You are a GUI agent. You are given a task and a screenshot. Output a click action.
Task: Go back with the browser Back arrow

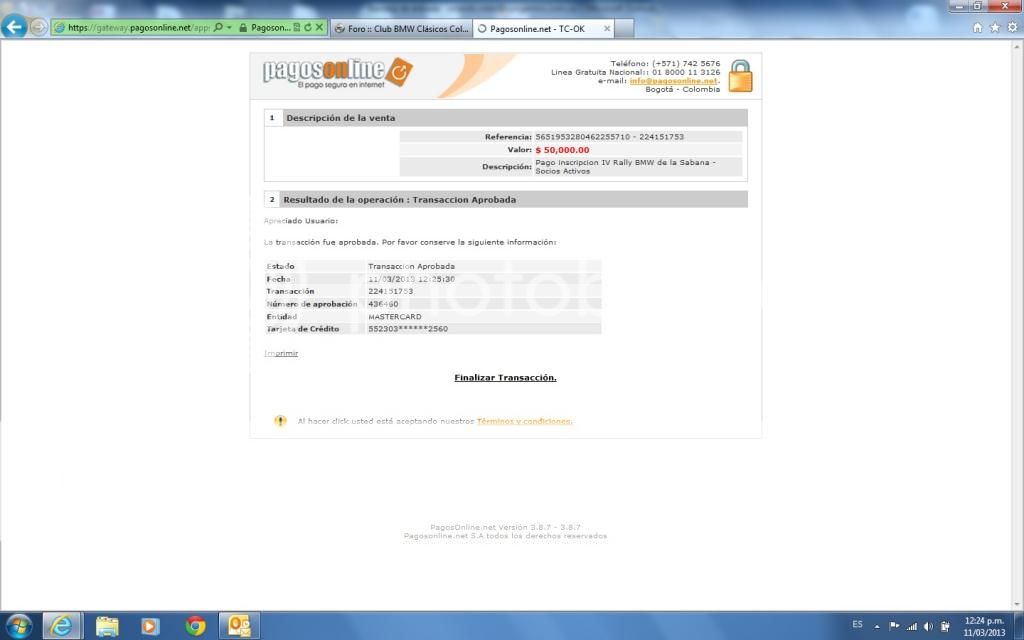tap(14, 27)
